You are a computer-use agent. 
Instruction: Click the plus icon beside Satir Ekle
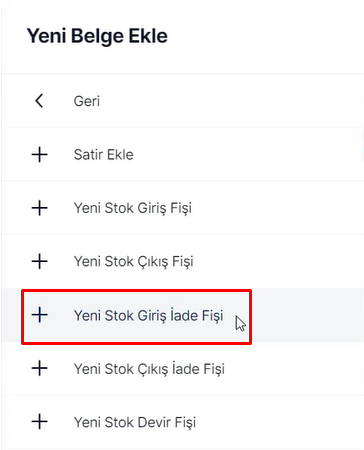(x=40, y=154)
